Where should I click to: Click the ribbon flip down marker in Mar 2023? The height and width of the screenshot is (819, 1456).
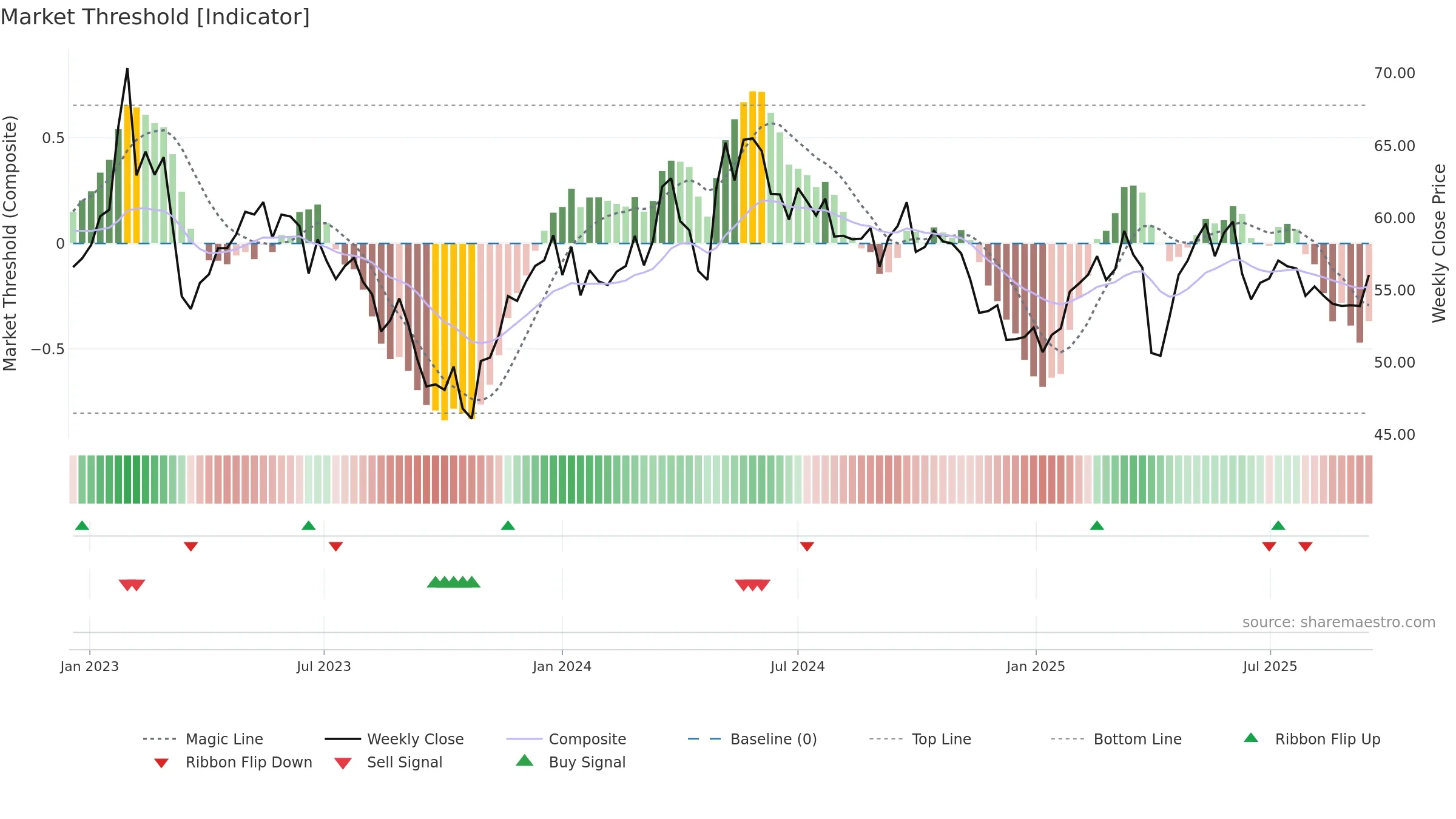pyautogui.click(x=190, y=547)
